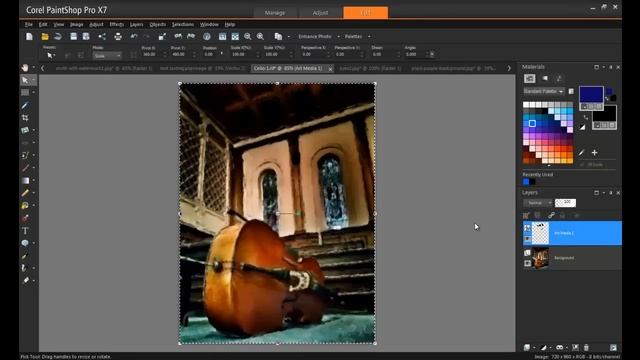
Task: Select the Art Media 1 layer row
Action: click(572, 233)
